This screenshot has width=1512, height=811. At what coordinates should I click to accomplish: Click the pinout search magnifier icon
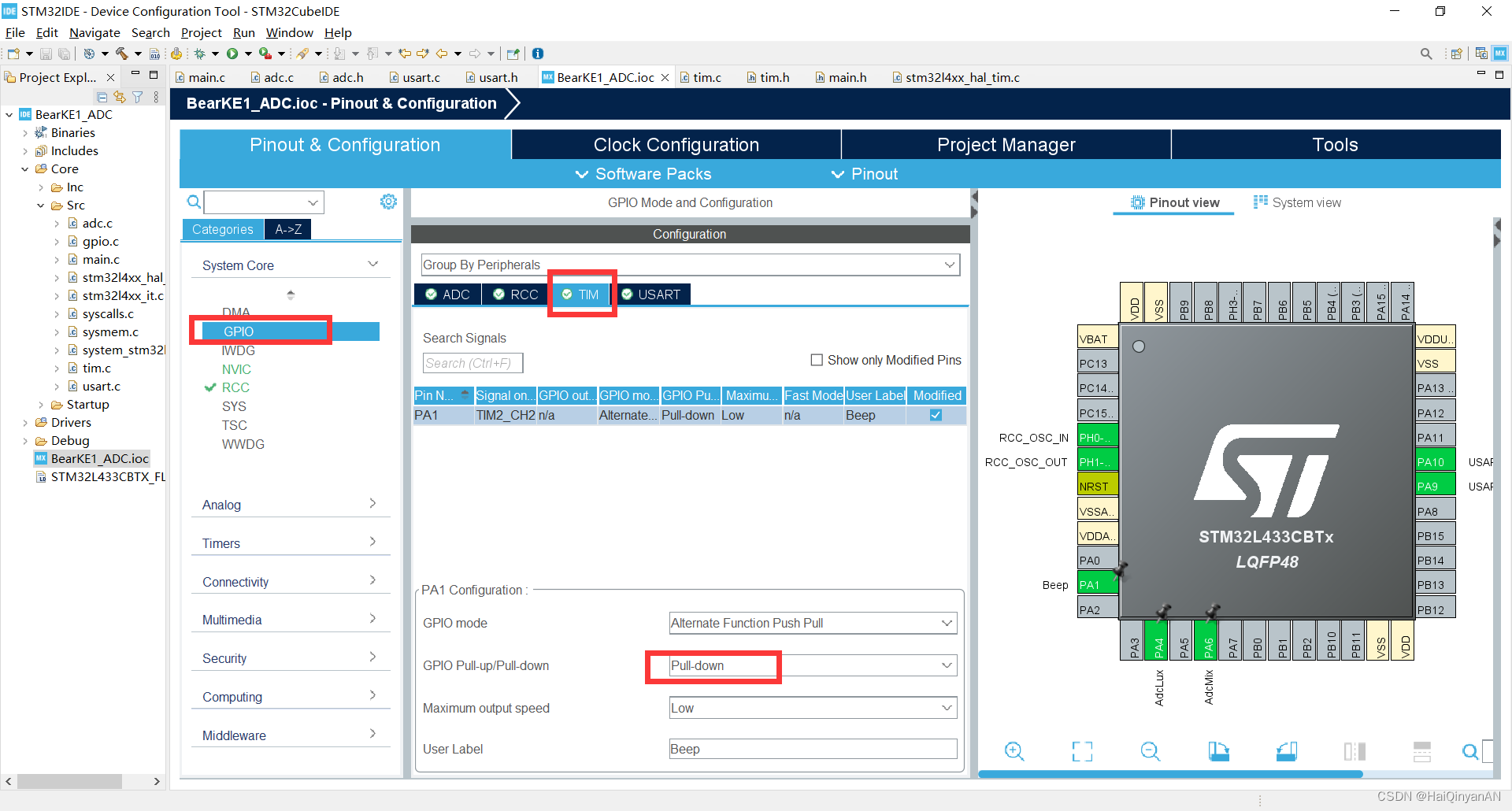[x=1469, y=752]
